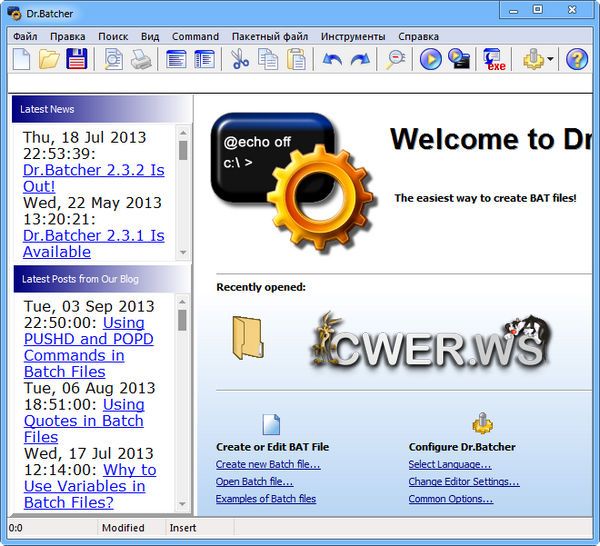Click the Find magnifier icon
Image resolution: width=600 pixels, height=546 pixels.
coord(396,60)
